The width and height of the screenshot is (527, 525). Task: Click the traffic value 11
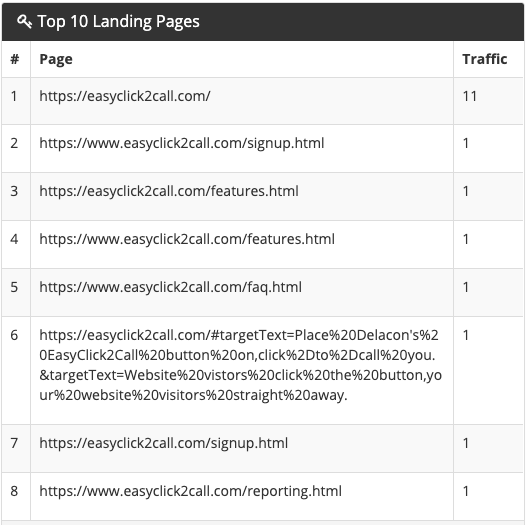coord(470,96)
